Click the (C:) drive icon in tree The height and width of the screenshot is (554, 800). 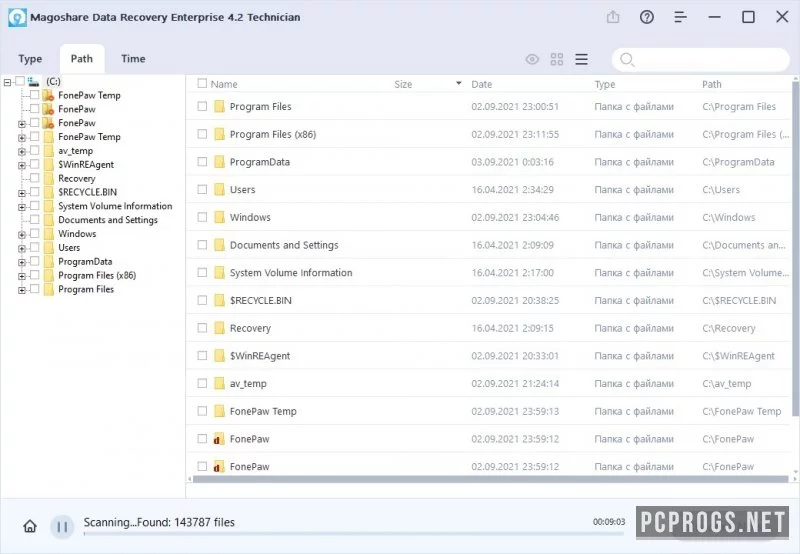click(x=33, y=81)
